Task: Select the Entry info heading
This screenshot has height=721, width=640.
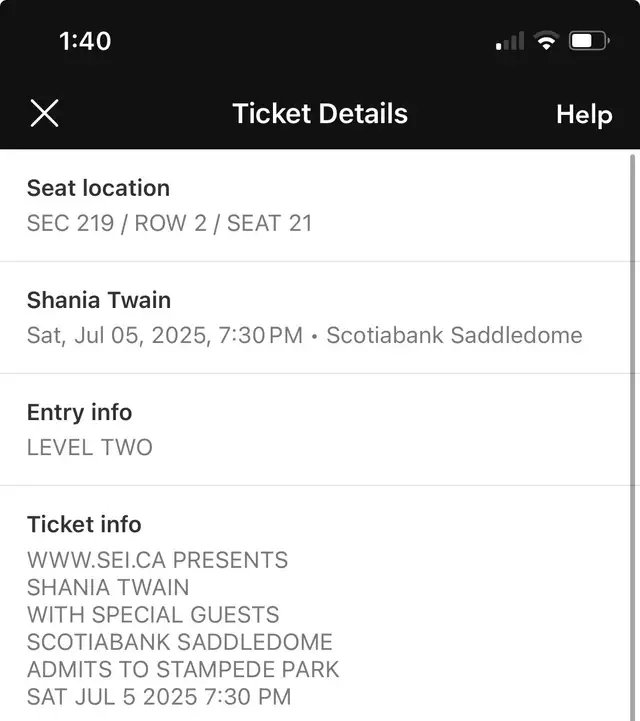Action: (x=80, y=412)
